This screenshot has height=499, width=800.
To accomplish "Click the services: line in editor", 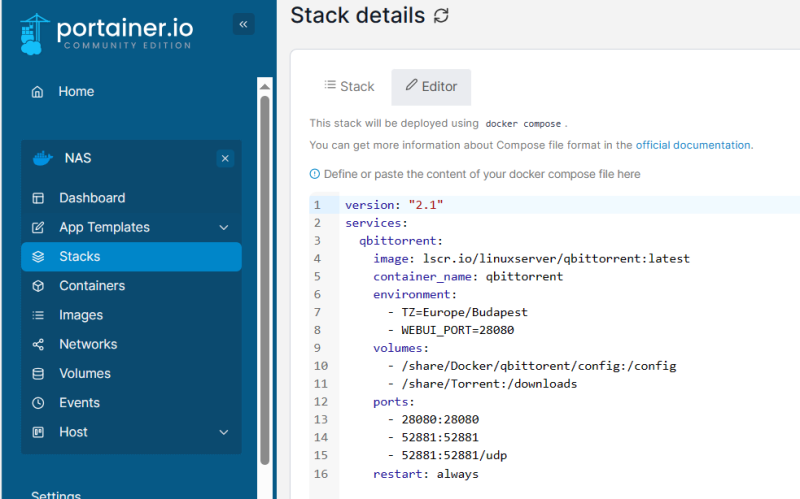I will [376, 223].
